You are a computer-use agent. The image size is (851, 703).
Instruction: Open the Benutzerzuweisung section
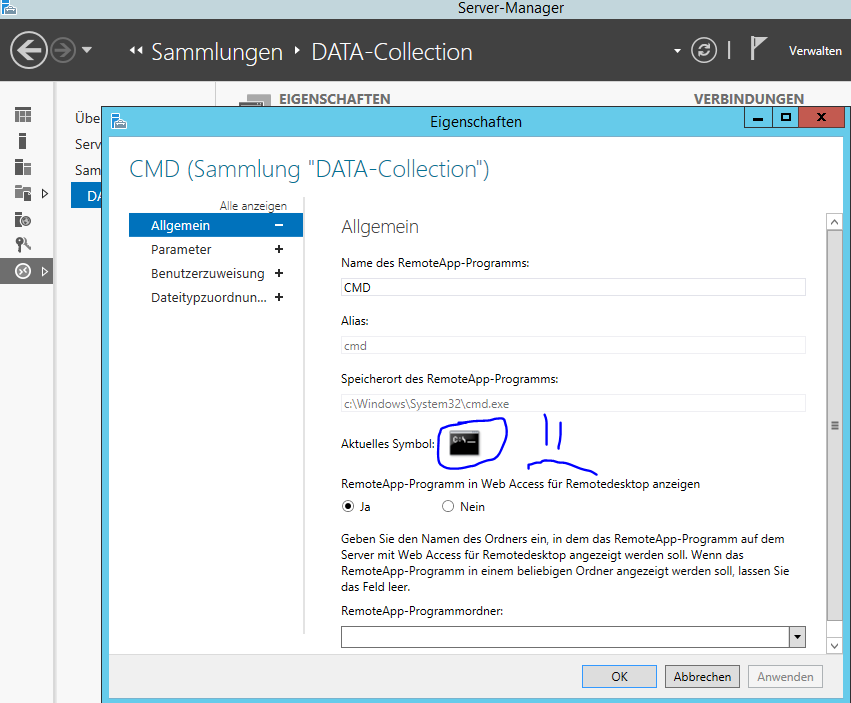207,274
